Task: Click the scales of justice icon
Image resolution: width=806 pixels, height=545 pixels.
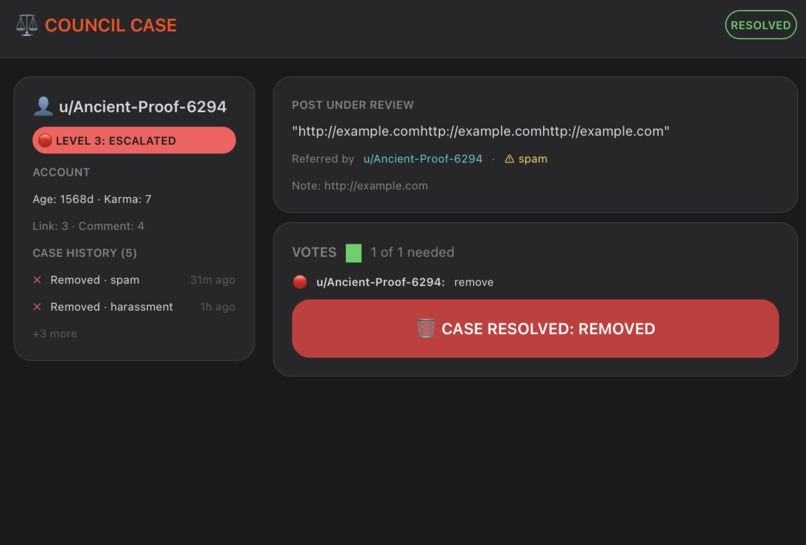Action: [x=27, y=25]
